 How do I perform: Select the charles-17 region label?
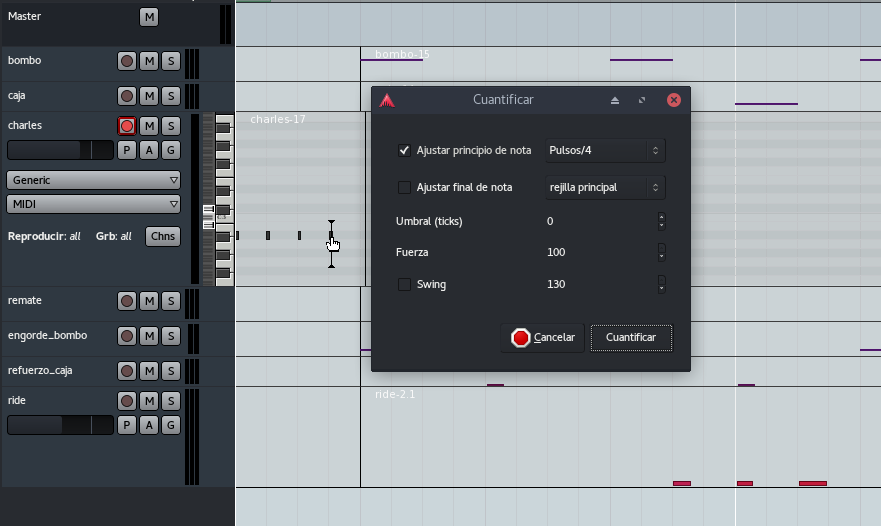tap(278, 119)
